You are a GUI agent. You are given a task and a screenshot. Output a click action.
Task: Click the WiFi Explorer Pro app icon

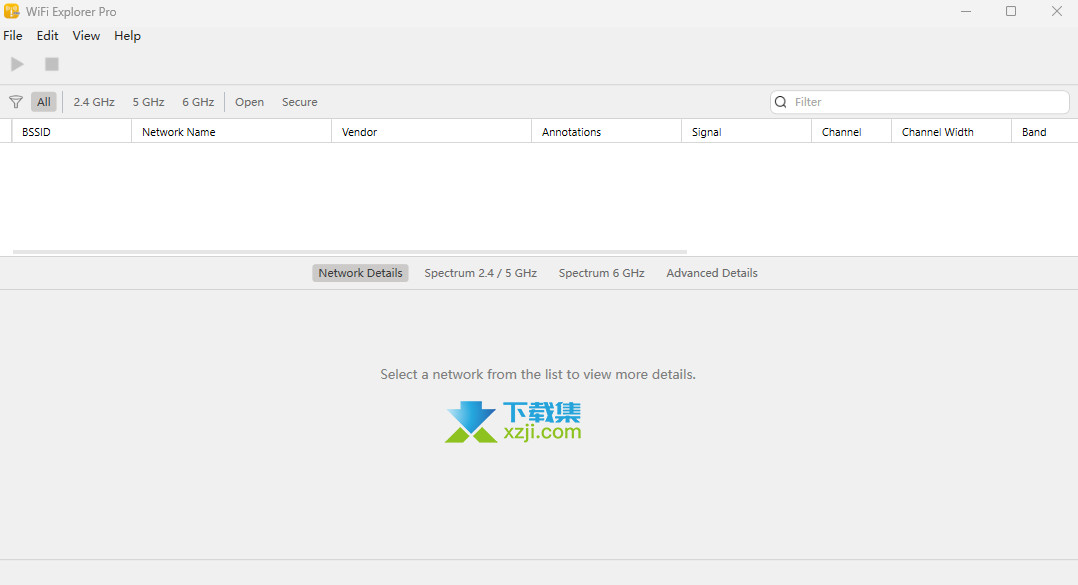(x=12, y=12)
